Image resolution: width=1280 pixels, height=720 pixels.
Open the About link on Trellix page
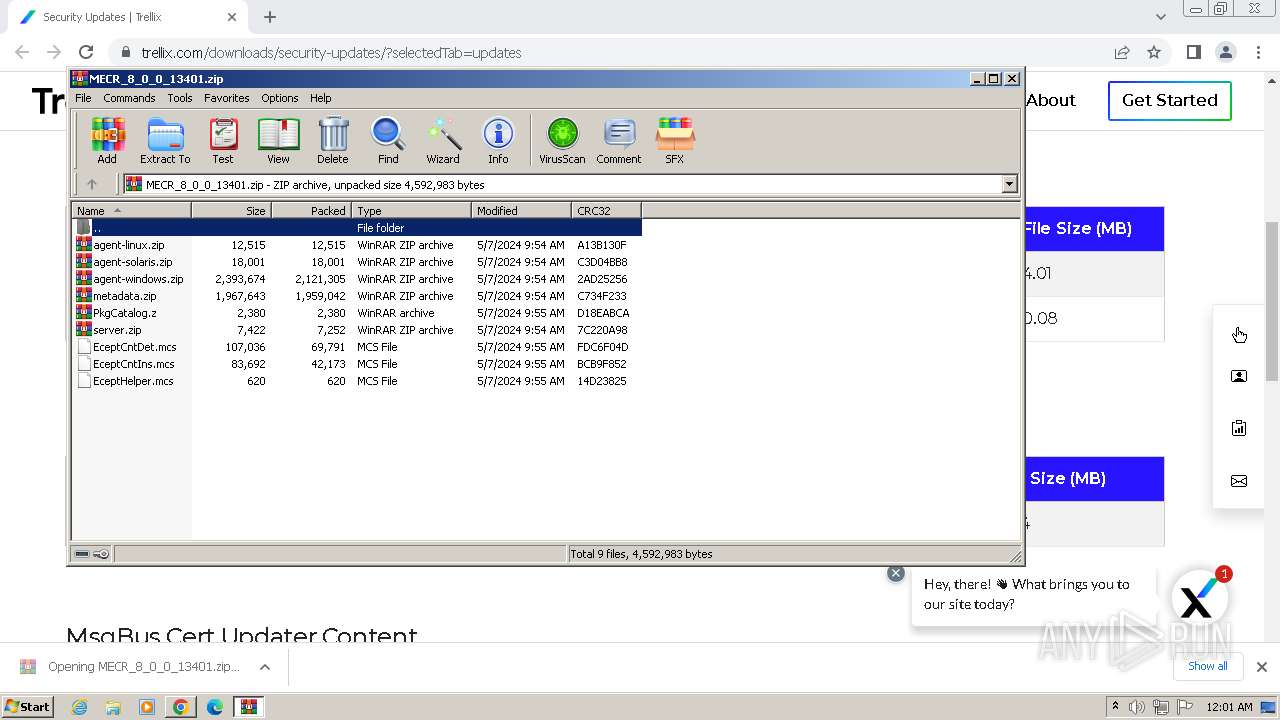click(x=1051, y=100)
